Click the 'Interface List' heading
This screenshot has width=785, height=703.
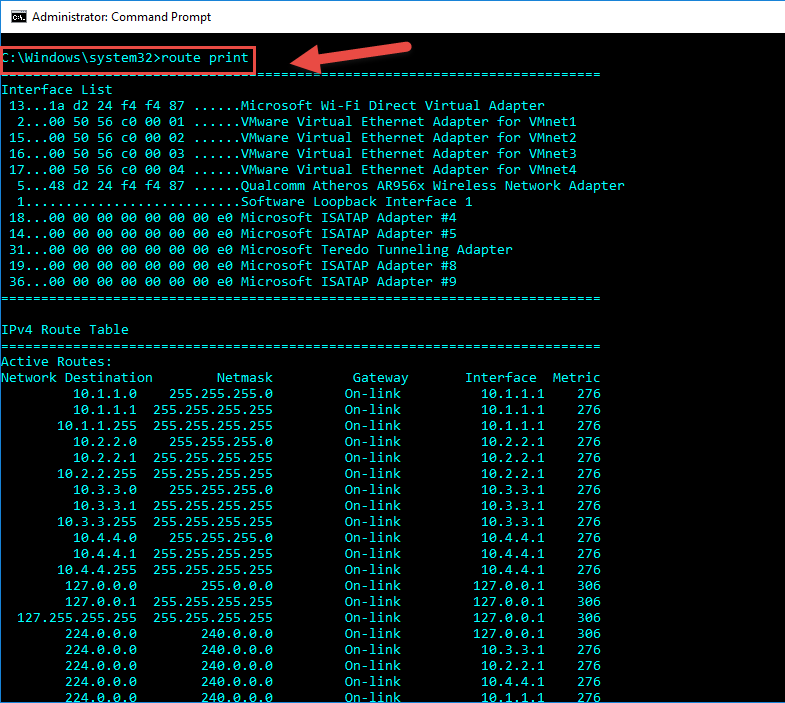(x=57, y=90)
